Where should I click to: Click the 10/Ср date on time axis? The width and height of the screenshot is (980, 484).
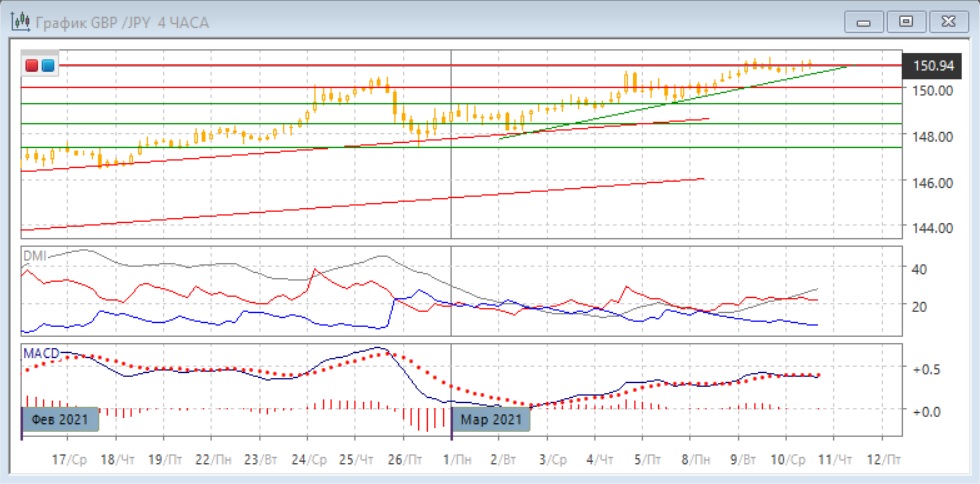click(787, 460)
